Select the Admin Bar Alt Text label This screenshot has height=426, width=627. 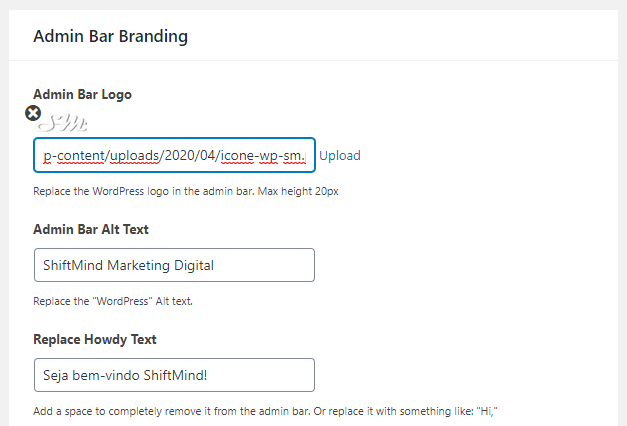(91, 229)
